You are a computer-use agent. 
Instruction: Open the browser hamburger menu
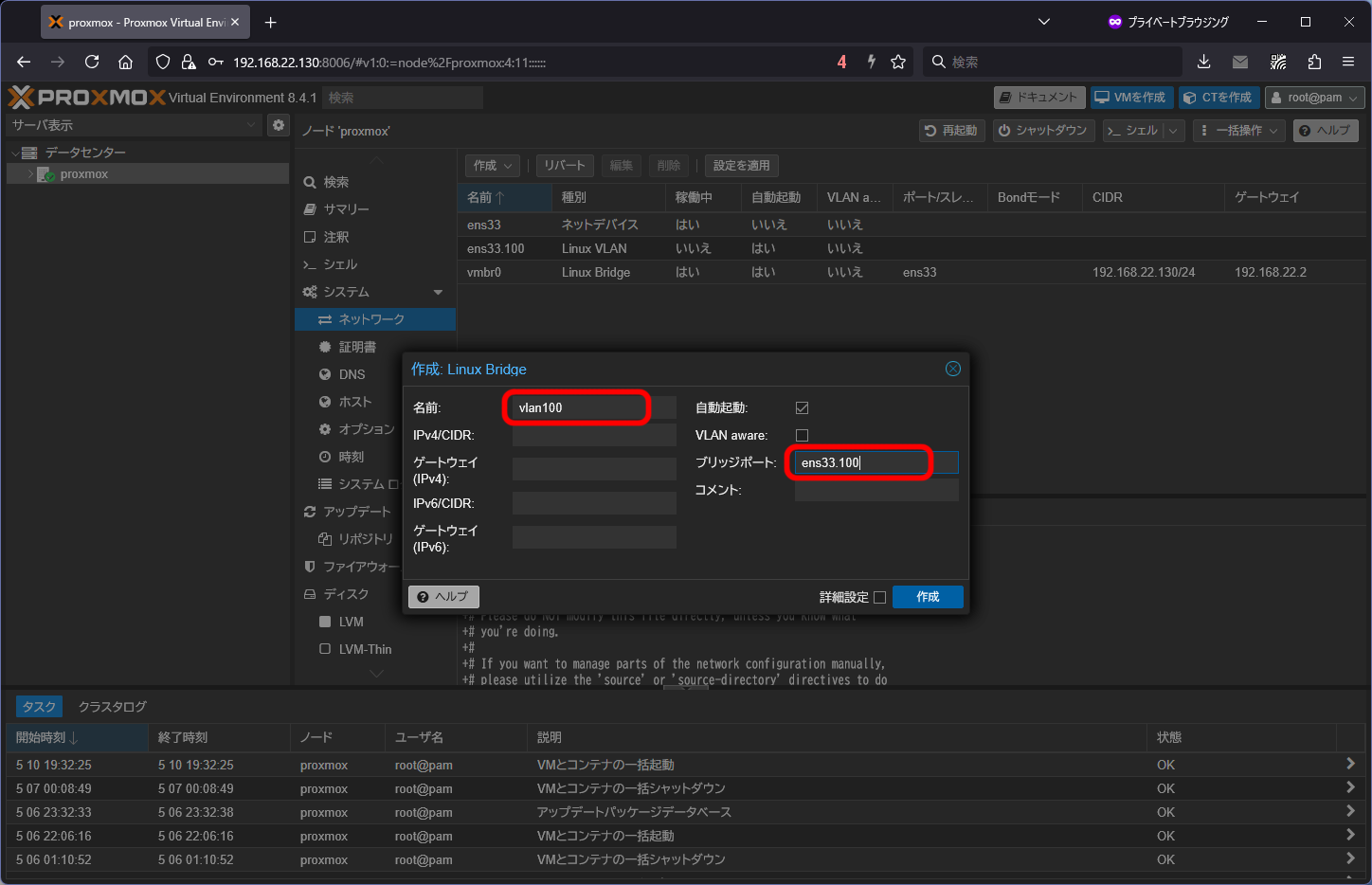tap(1348, 62)
